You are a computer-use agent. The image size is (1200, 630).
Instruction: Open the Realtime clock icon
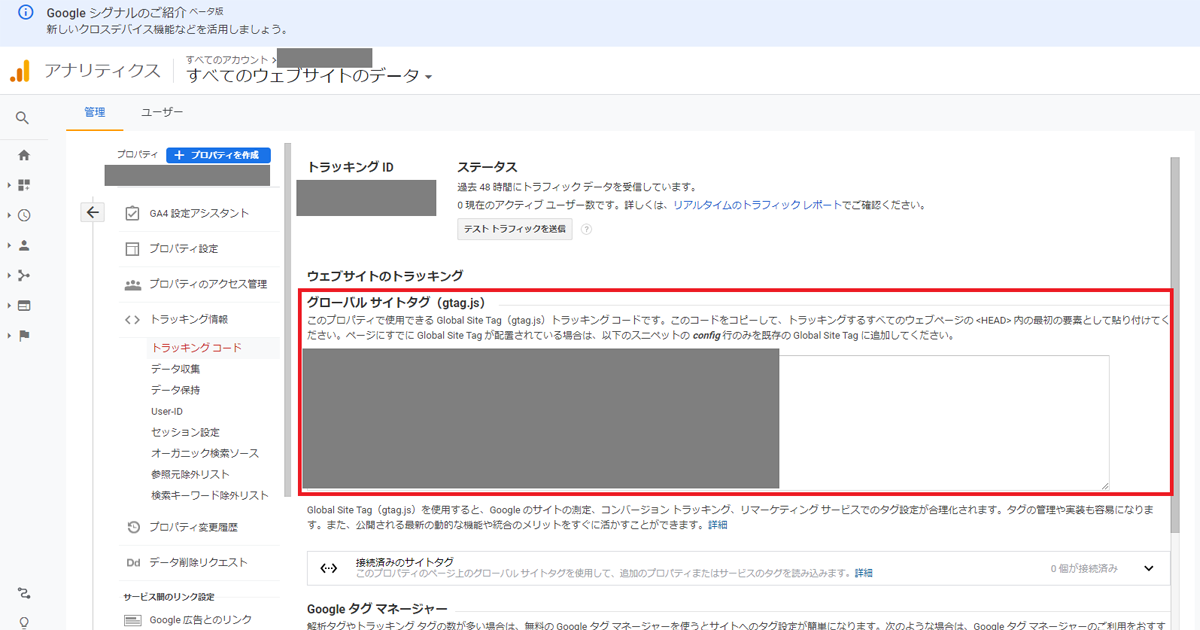[x=24, y=215]
